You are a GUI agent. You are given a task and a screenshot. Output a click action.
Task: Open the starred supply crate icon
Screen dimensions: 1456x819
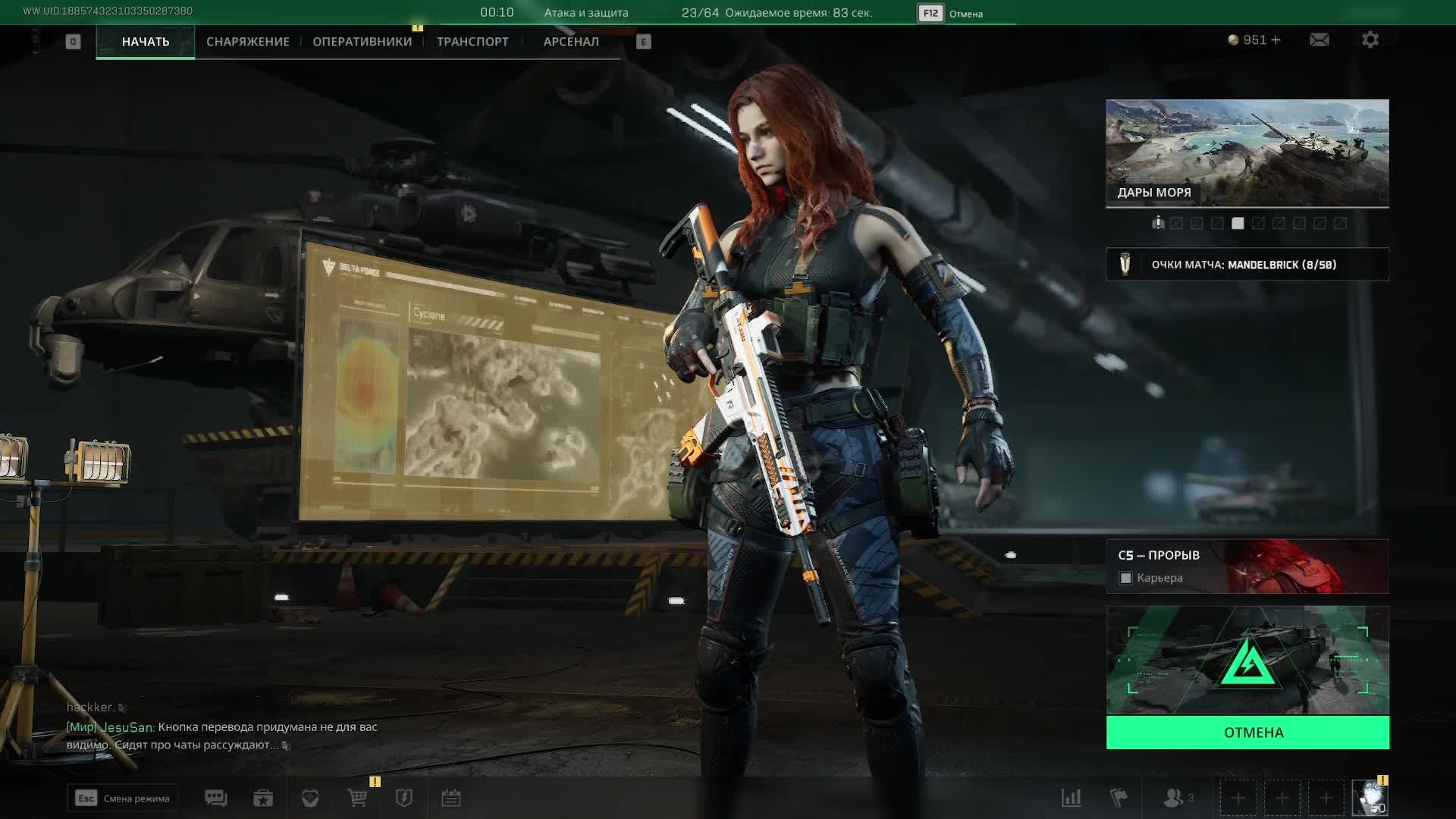263,798
